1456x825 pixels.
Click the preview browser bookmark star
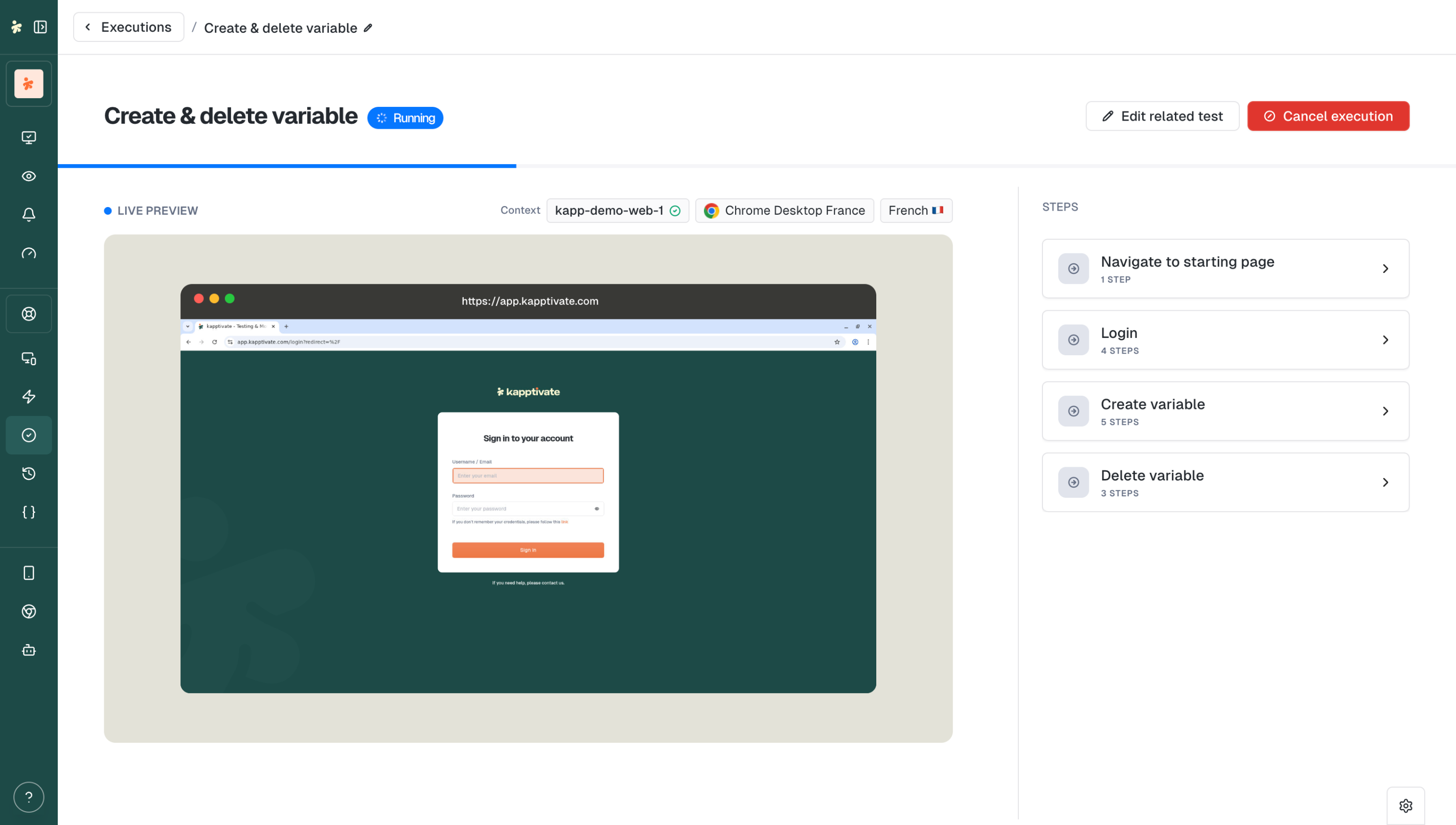tap(837, 341)
